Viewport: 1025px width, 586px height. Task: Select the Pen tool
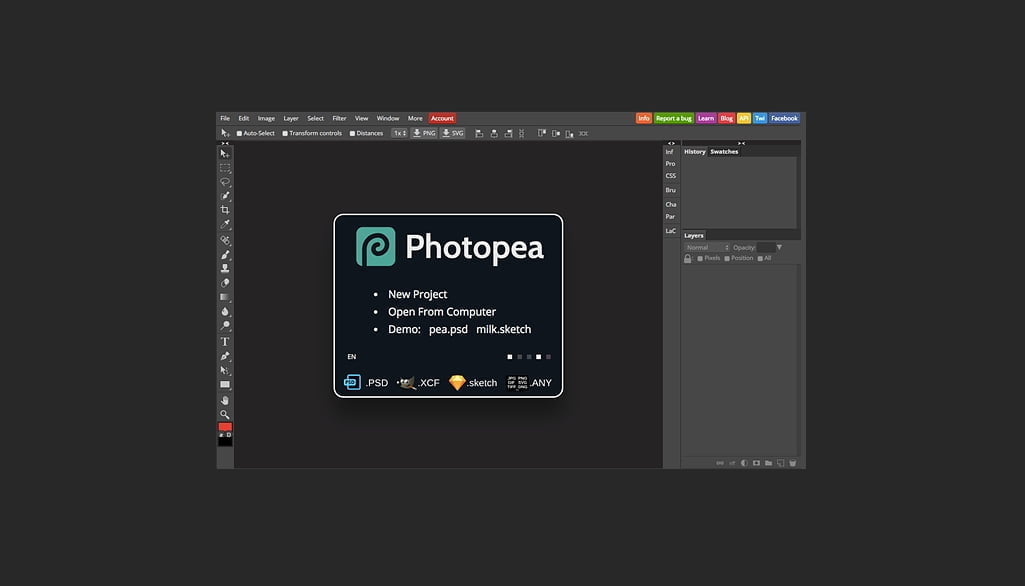tap(225, 356)
